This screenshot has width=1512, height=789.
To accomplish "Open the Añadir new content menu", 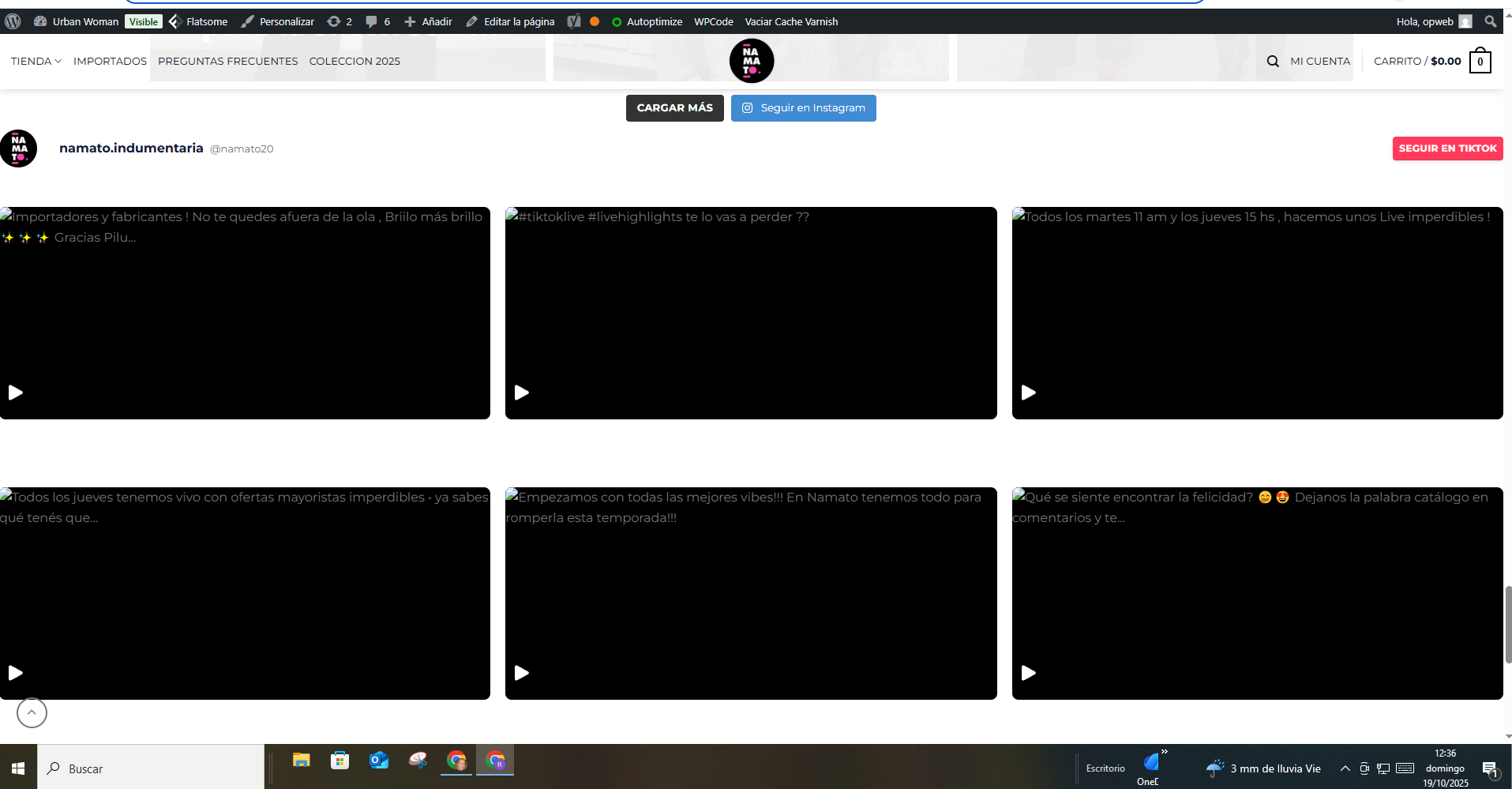I will [428, 21].
